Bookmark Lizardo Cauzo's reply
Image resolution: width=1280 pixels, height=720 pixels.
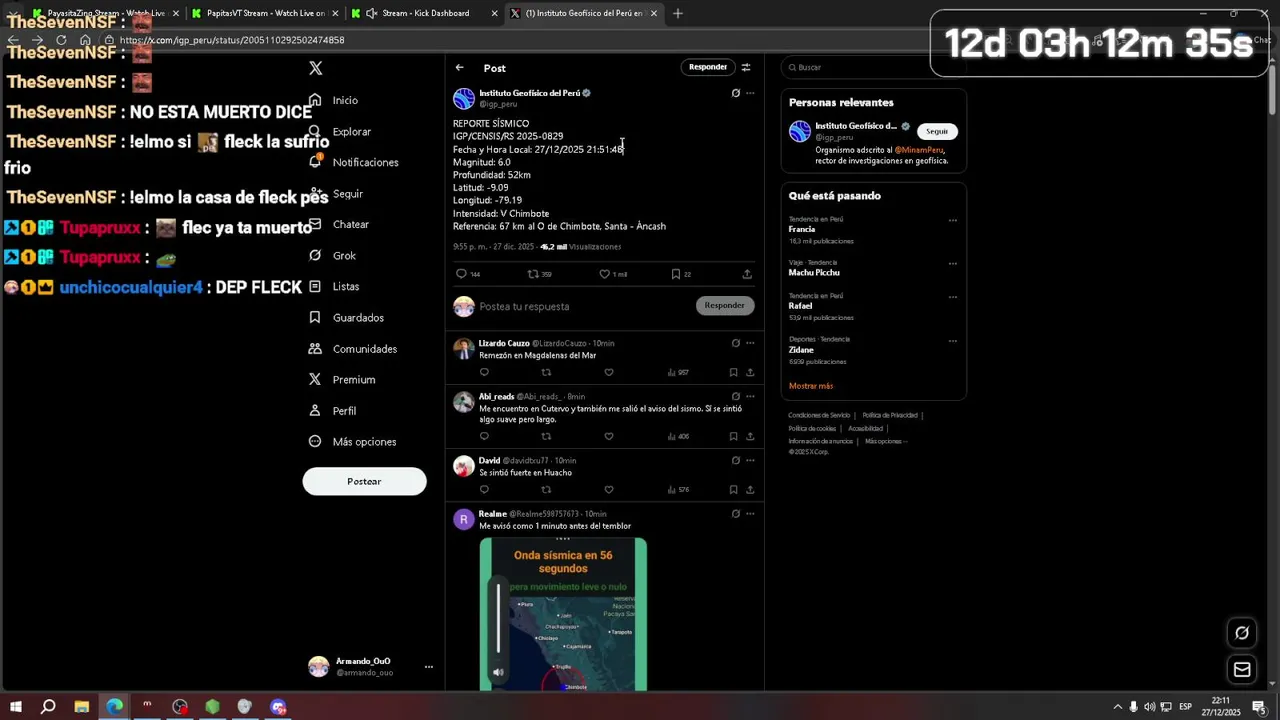(x=733, y=372)
